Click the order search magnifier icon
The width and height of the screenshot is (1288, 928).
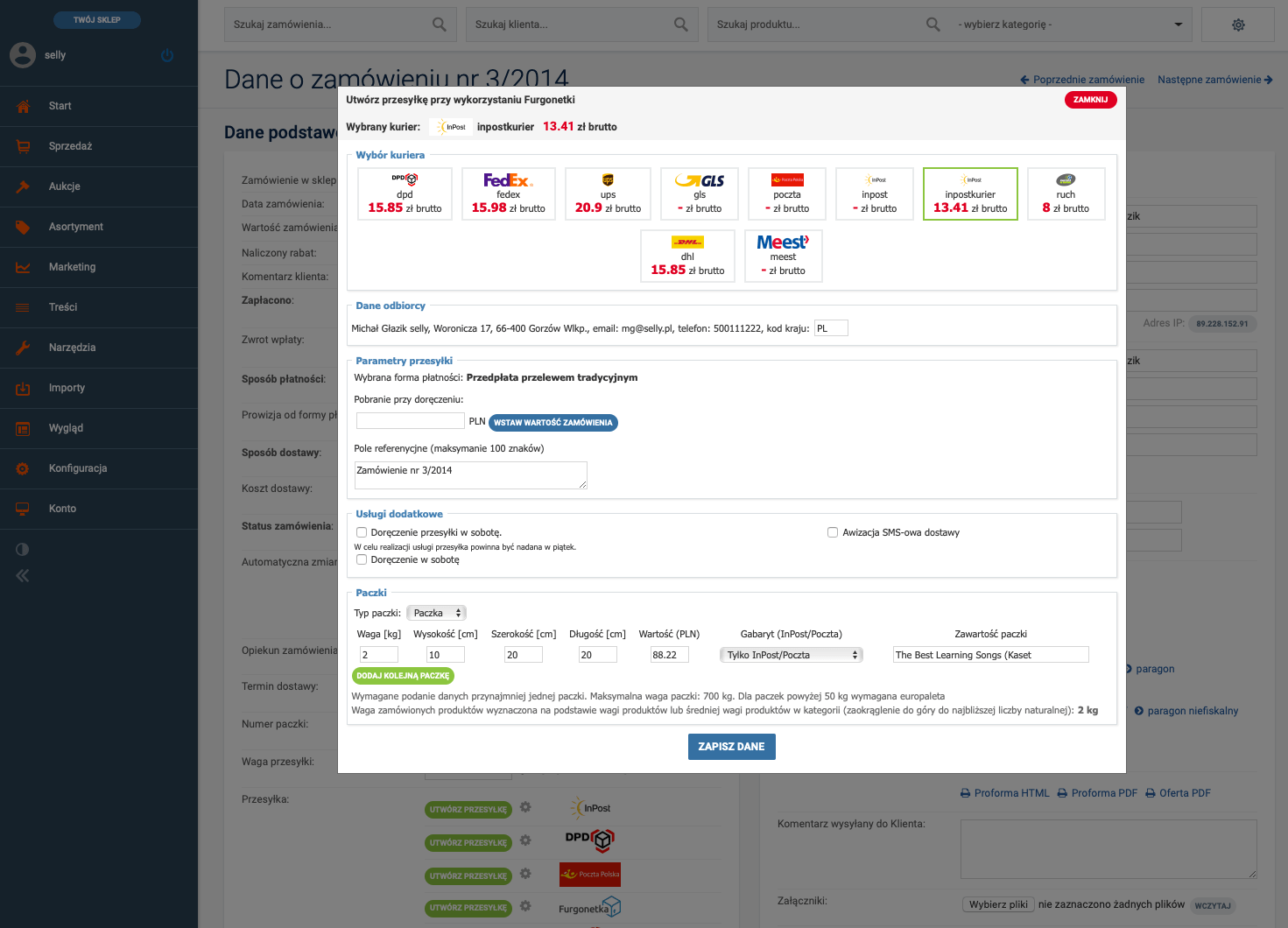click(x=440, y=25)
